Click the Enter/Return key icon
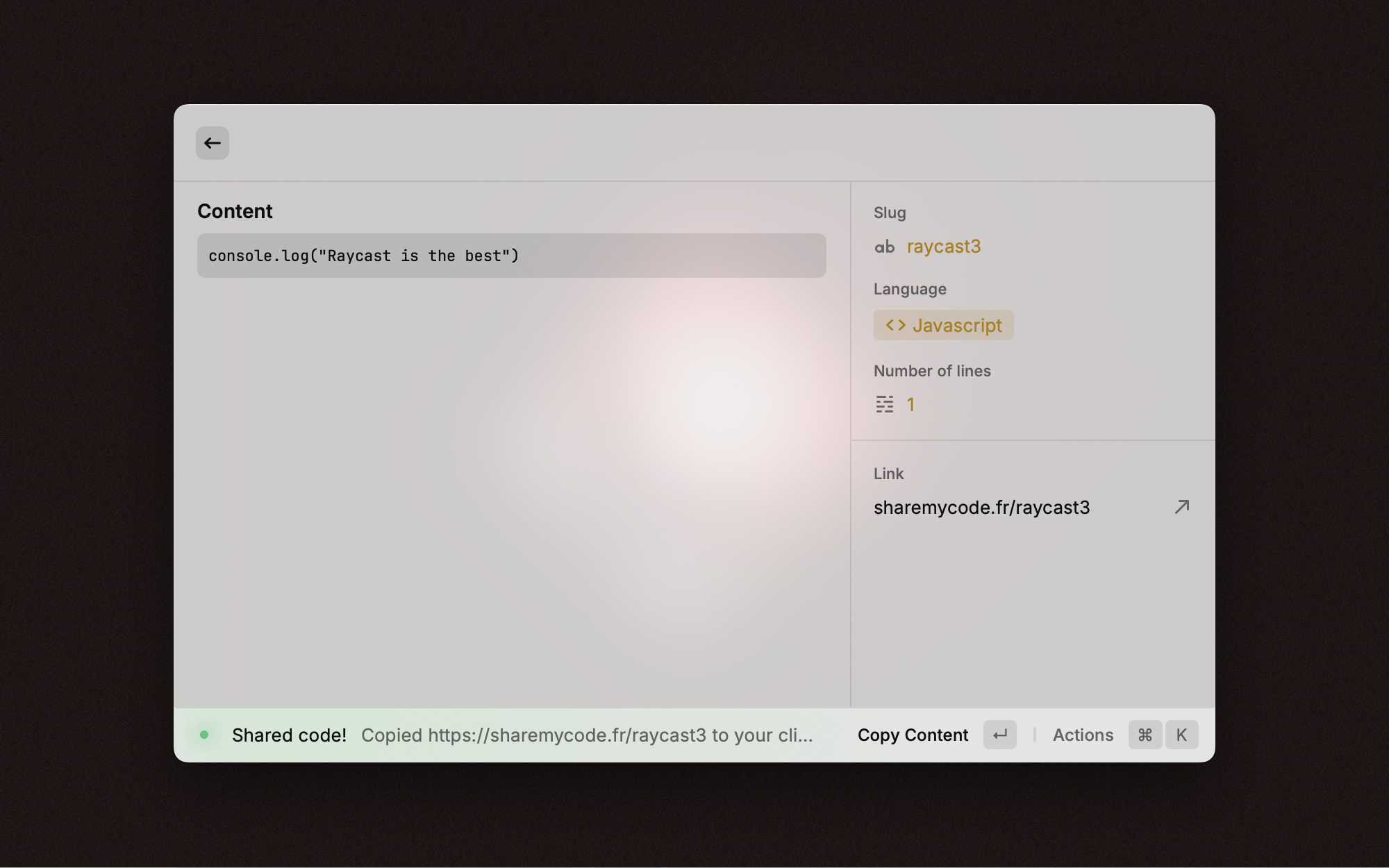The image size is (1389, 868). pyautogui.click(x=1000, y=734)
